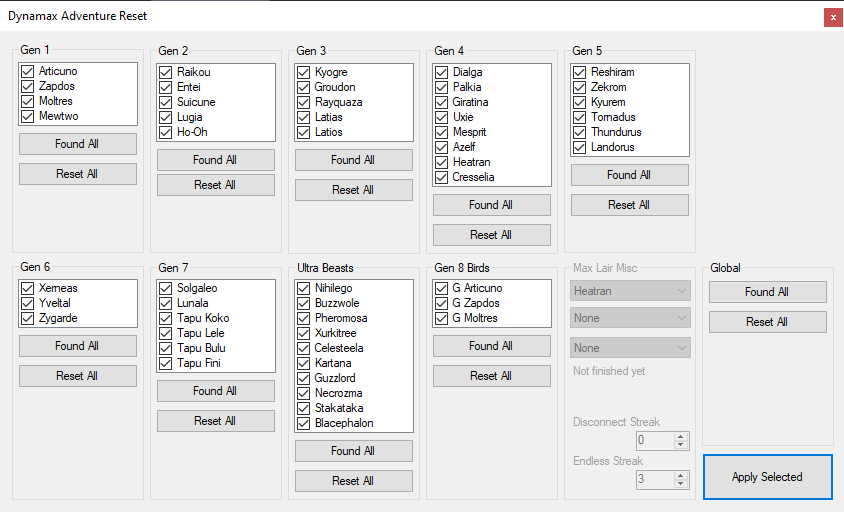Uncheck G Zapdos in Gen 8 Birds

(441, 303)
